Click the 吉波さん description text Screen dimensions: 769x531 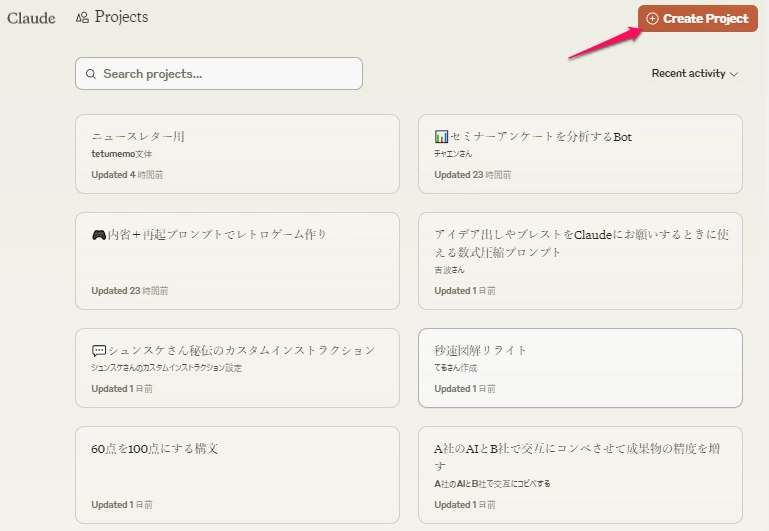pos(449,270)
